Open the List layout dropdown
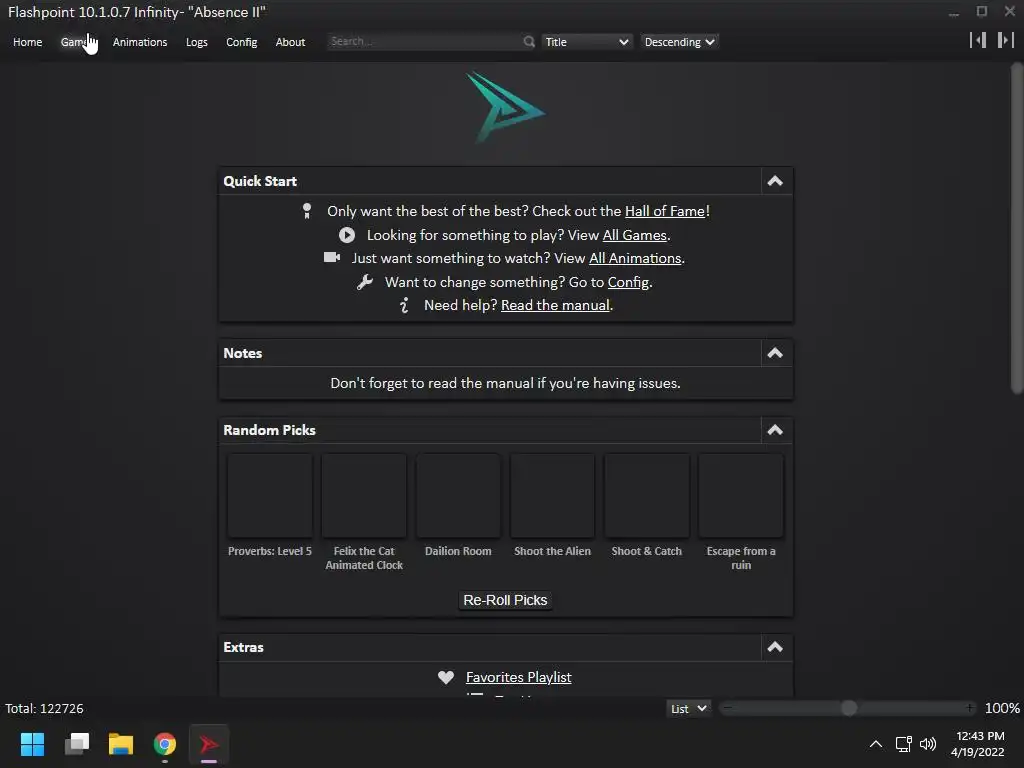Image resolution: width=1024 pixels, height=768 pixels. pos(688,709)
